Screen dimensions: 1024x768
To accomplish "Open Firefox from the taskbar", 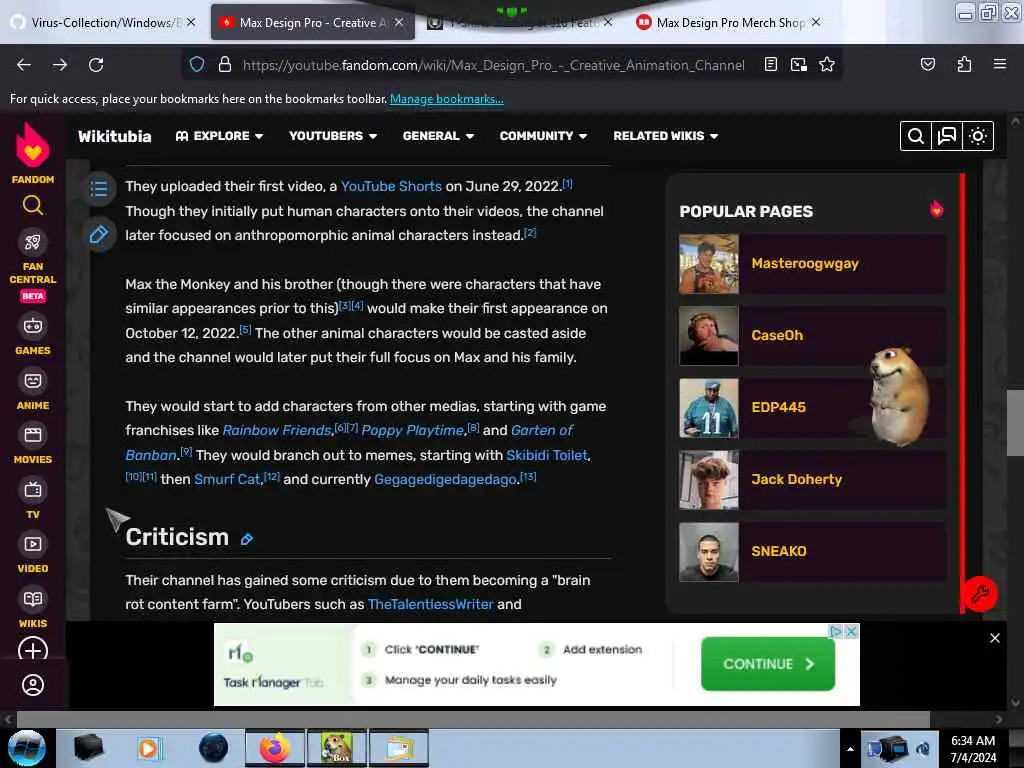I will (275, 748).
